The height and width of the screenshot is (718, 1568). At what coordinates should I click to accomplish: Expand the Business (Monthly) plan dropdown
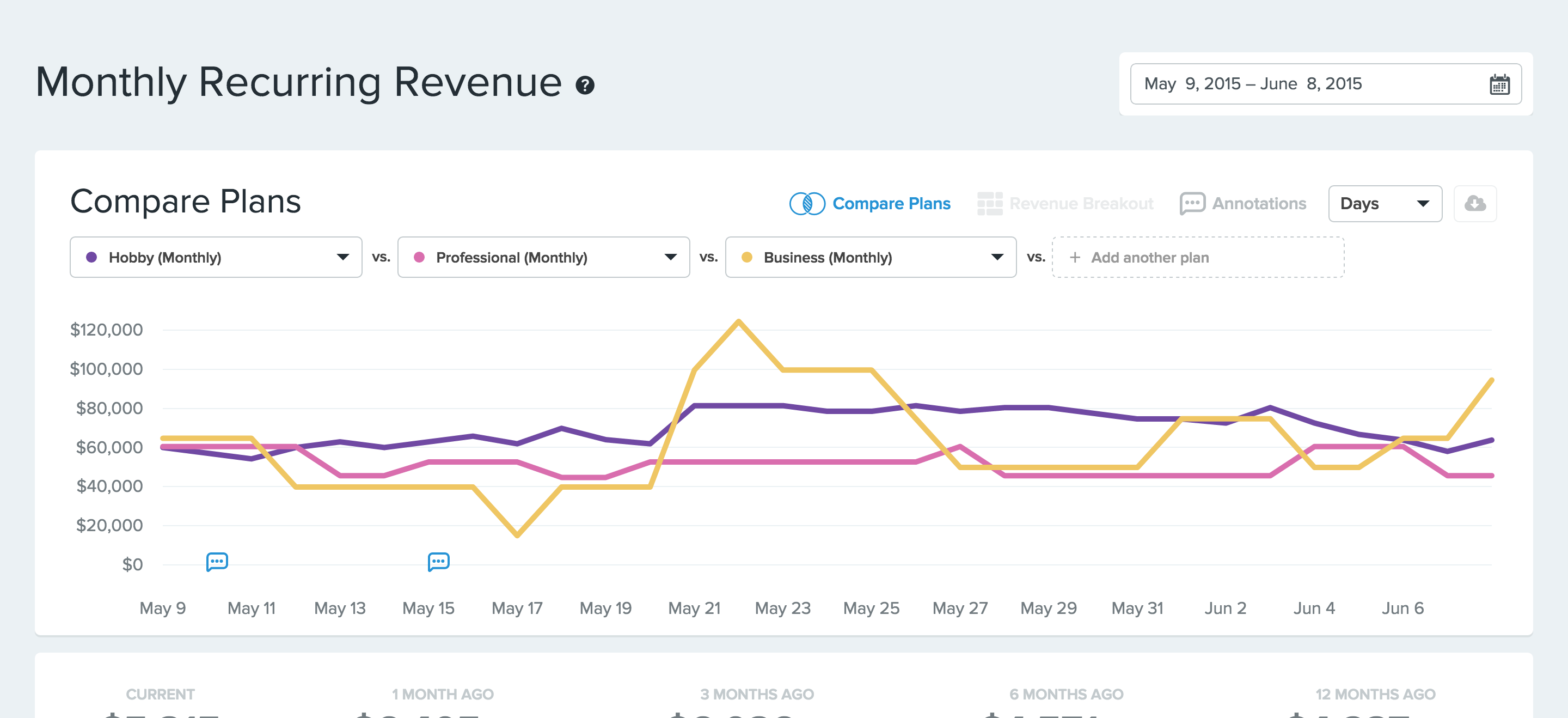(996, 257)
